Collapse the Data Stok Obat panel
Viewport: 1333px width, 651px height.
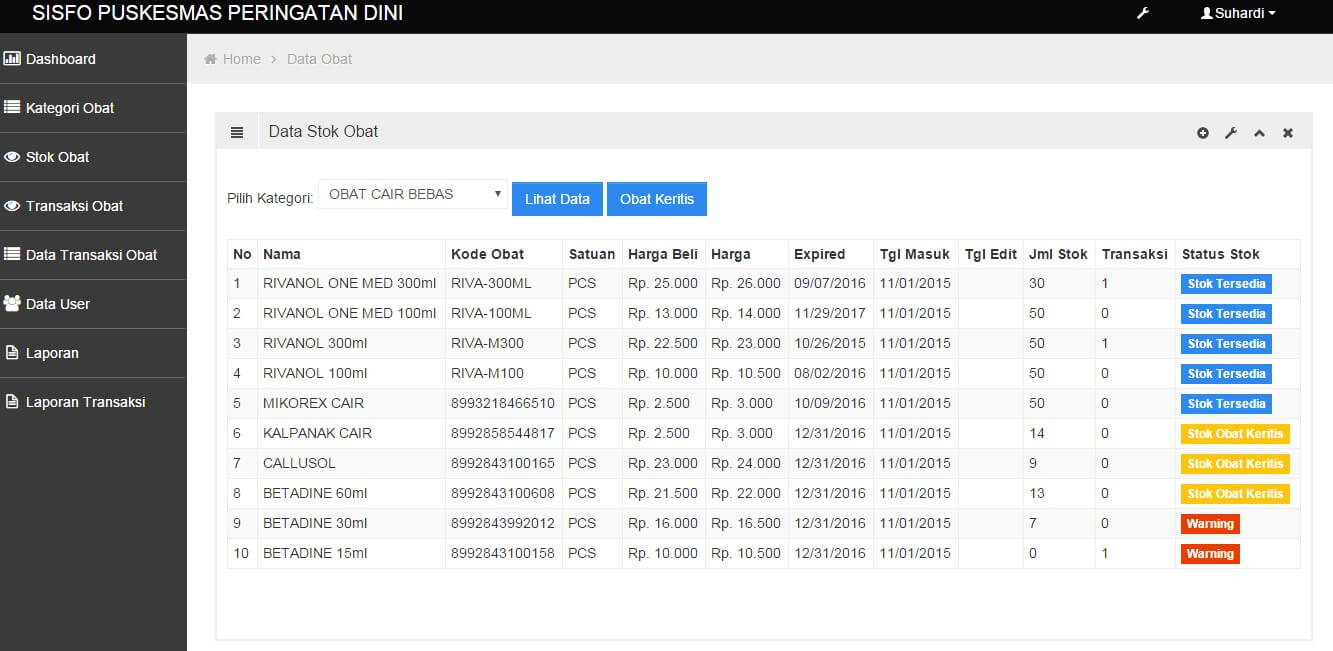coord(1259,133)
